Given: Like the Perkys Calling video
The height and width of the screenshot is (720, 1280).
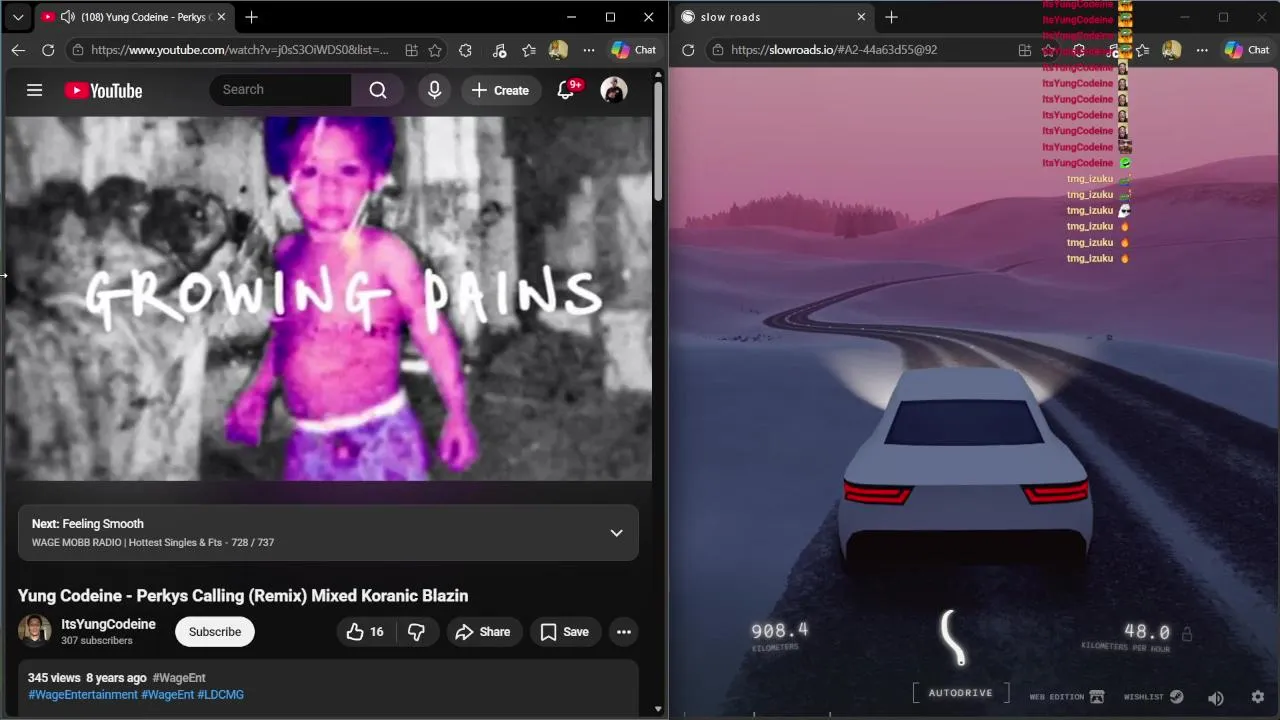Looking at the screenshot, I should 365,632.
